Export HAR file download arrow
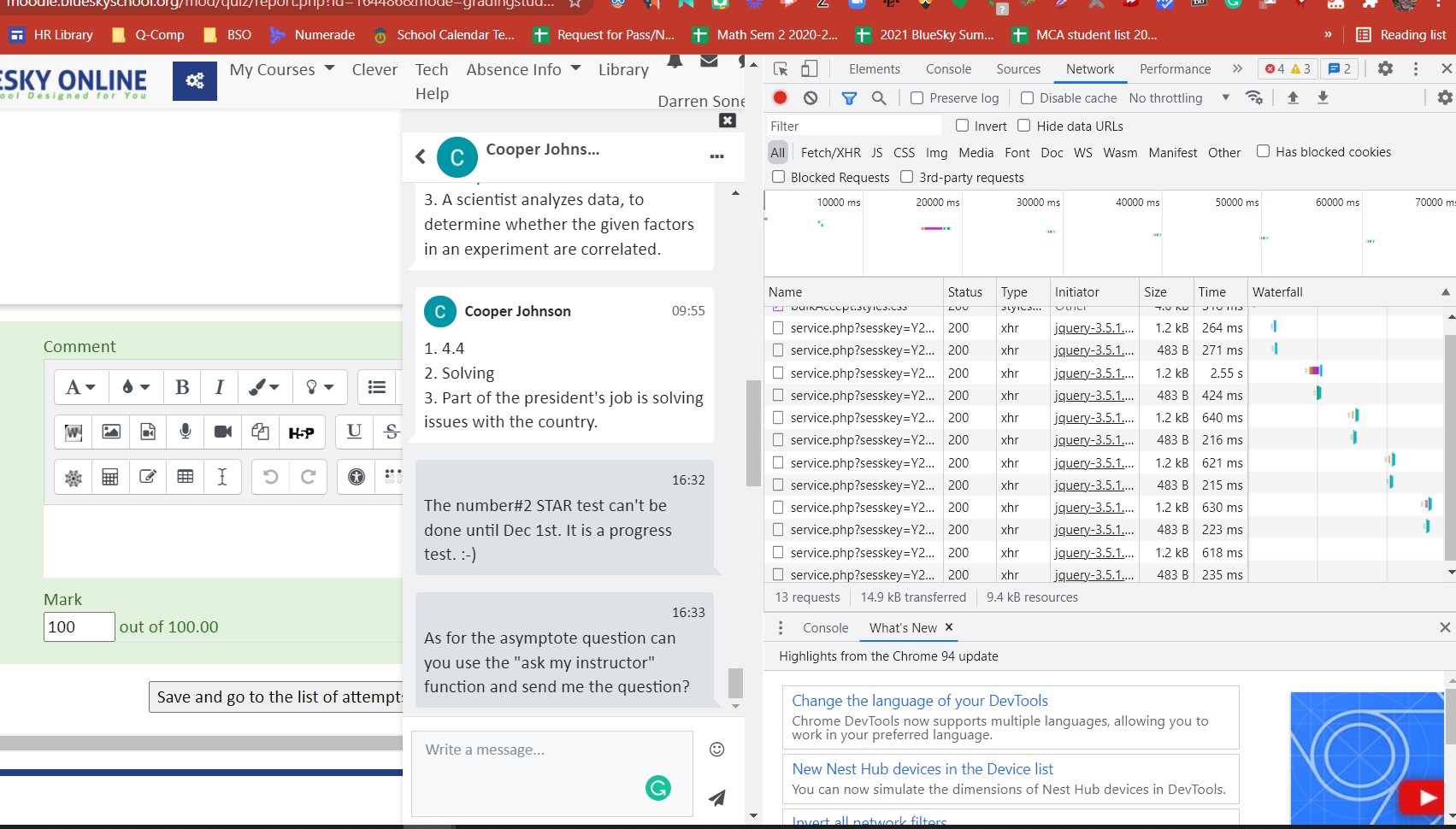The width and height of the screenshot is (1456, 829). click(x=1323, y=97)
